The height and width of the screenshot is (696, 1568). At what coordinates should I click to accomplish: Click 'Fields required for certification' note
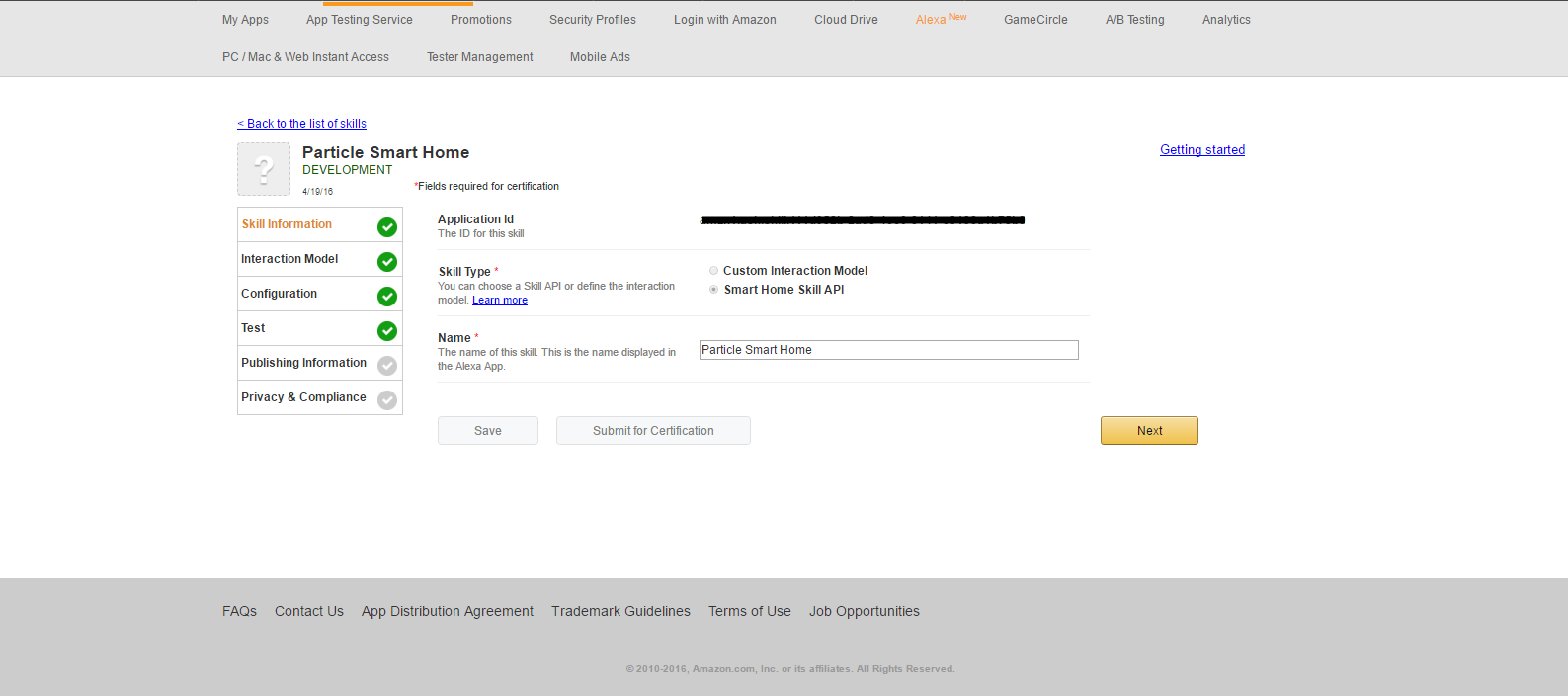pyautogui.click(x=486, y=186)
